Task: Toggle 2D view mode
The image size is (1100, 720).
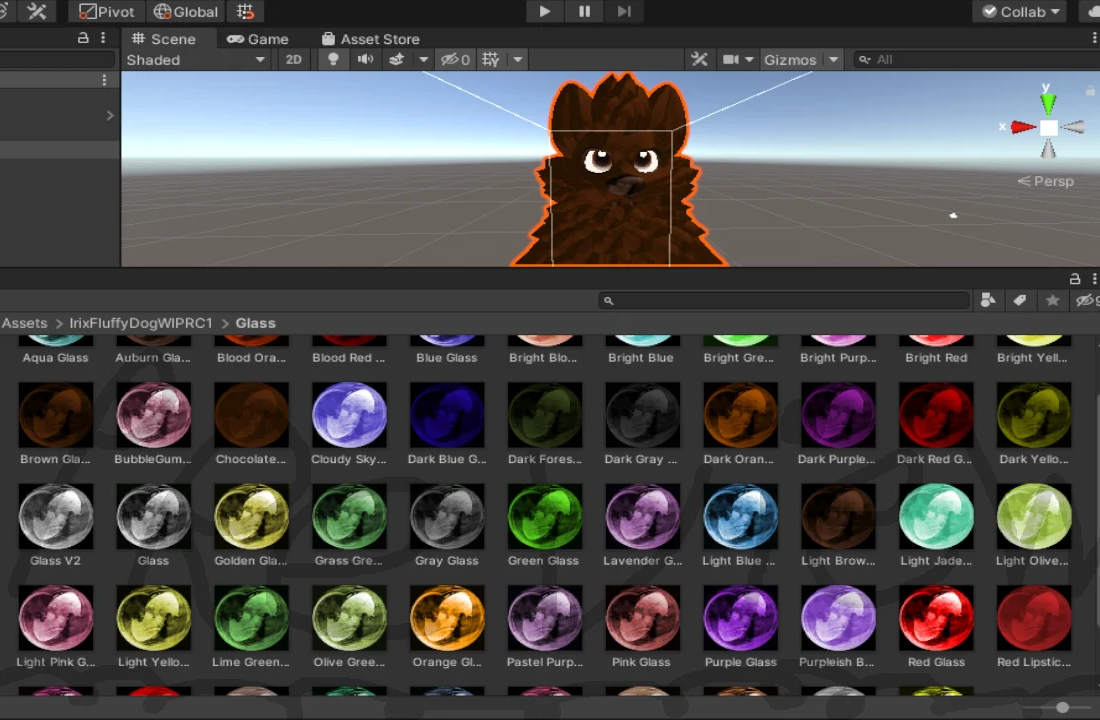Action: [x=294, y=60]
